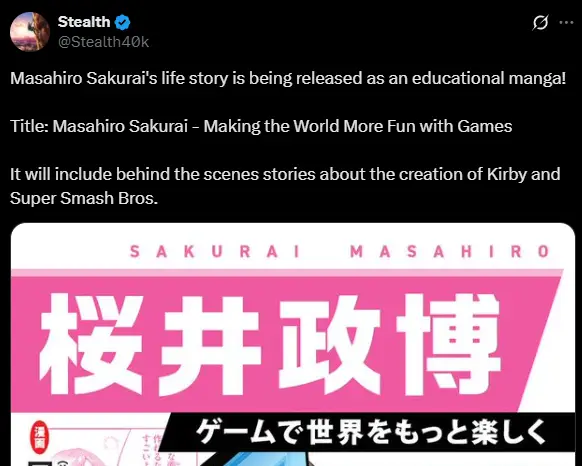Viewport: 582px width, 466px height.
Task: Open the Grok explain-post icon
Action: click(x=540, y=23)
